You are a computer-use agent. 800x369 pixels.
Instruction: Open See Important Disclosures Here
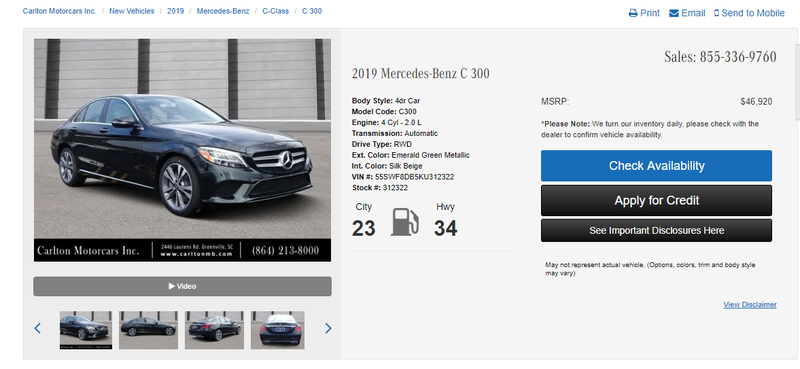[656, 231]
